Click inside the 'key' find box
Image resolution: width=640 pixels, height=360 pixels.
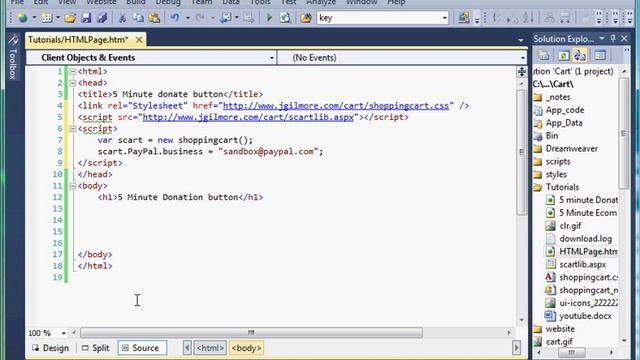pos(379,18)
